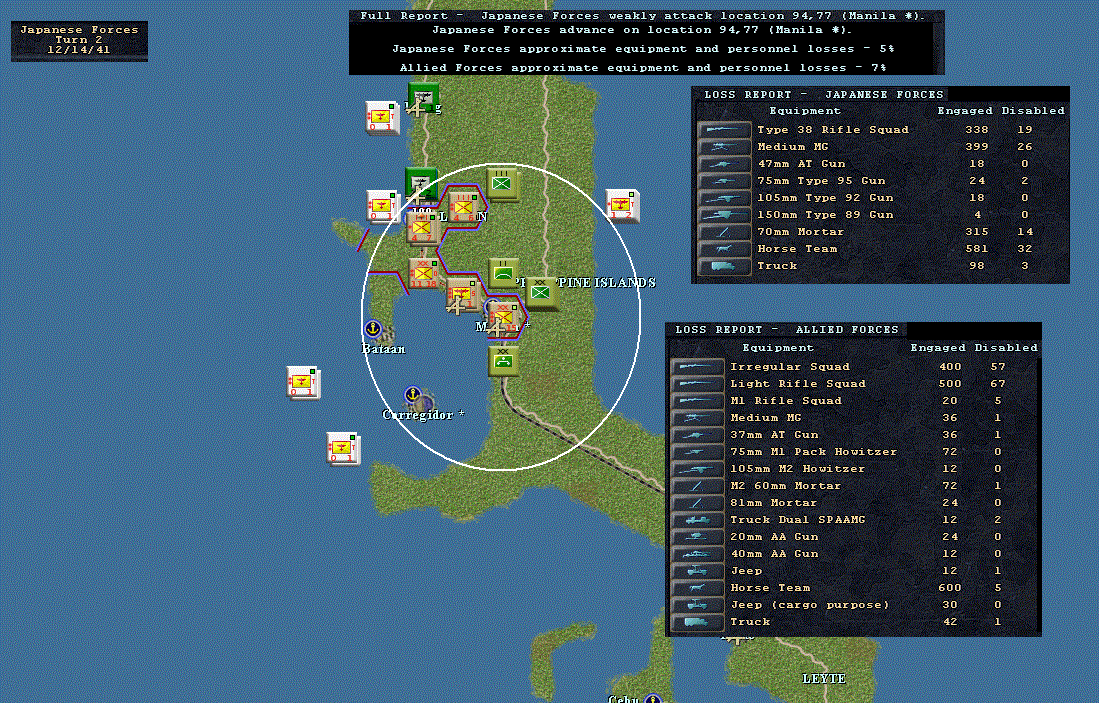Image resolution: width=1099 pixels, height=703 pixels.
Task: Select the Japanese division counter marked 11 18
Action: (423, 273)
